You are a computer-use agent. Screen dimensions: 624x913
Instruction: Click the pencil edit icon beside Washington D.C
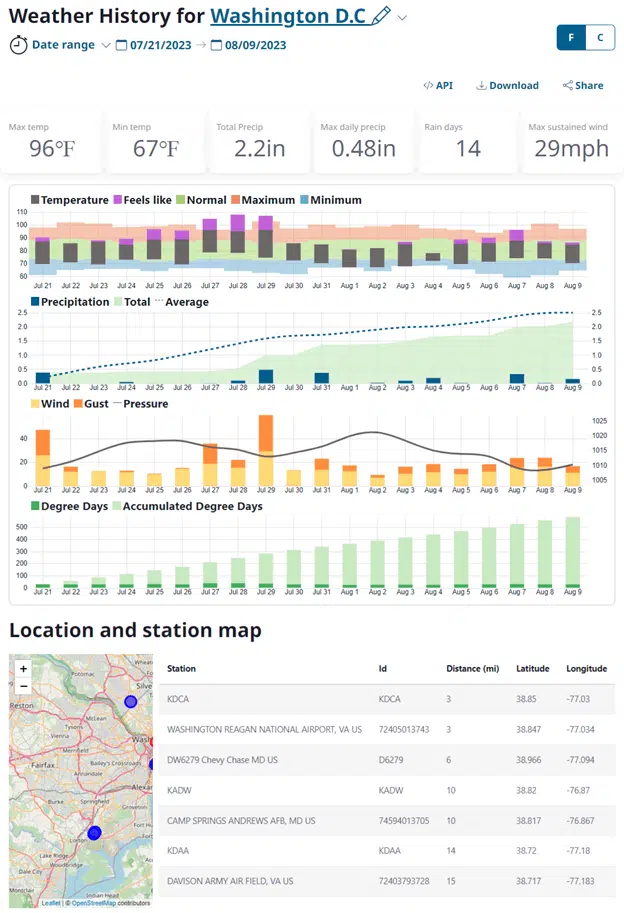[381, 17]
